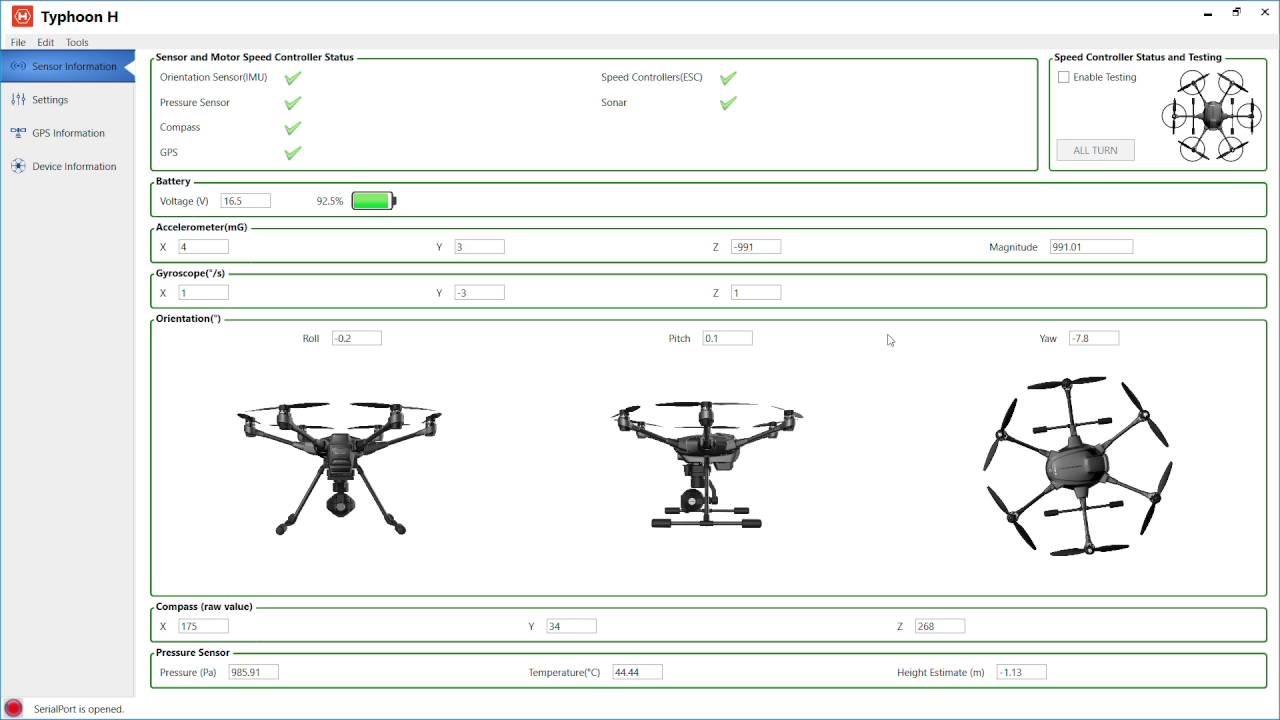Click the Pitch angle field

728,338
